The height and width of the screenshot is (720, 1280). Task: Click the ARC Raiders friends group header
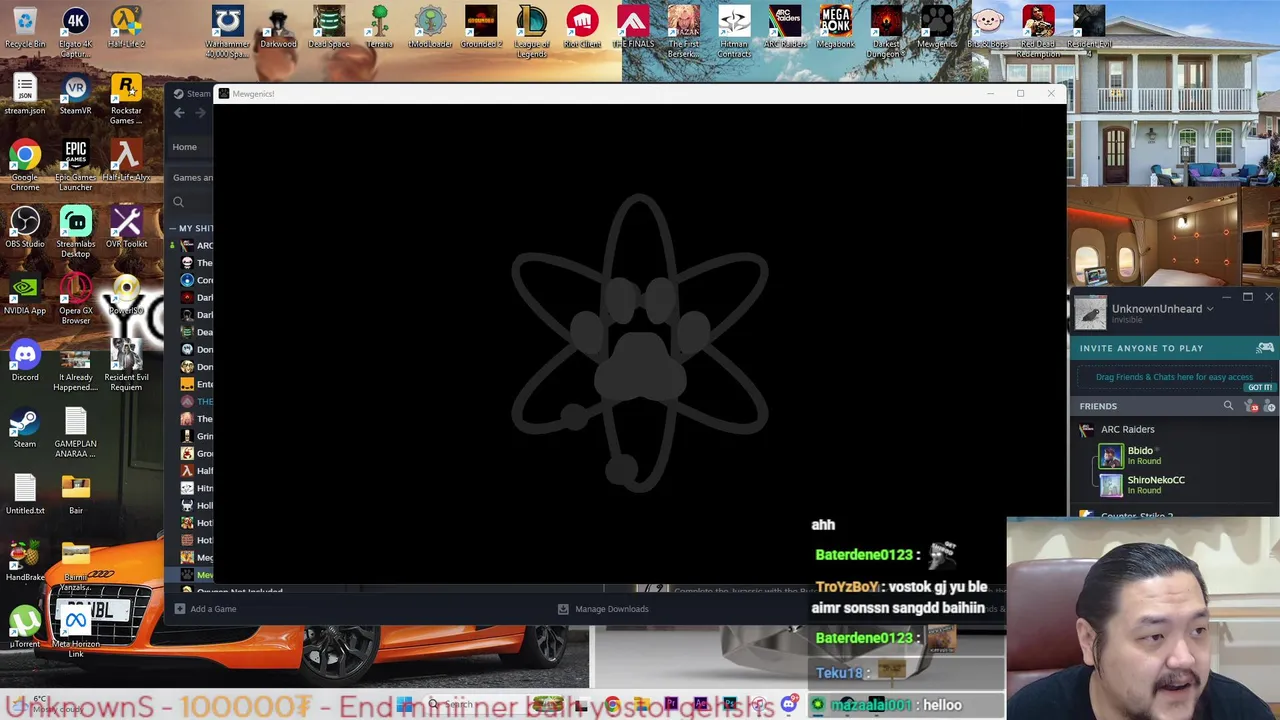[1127, 429]
